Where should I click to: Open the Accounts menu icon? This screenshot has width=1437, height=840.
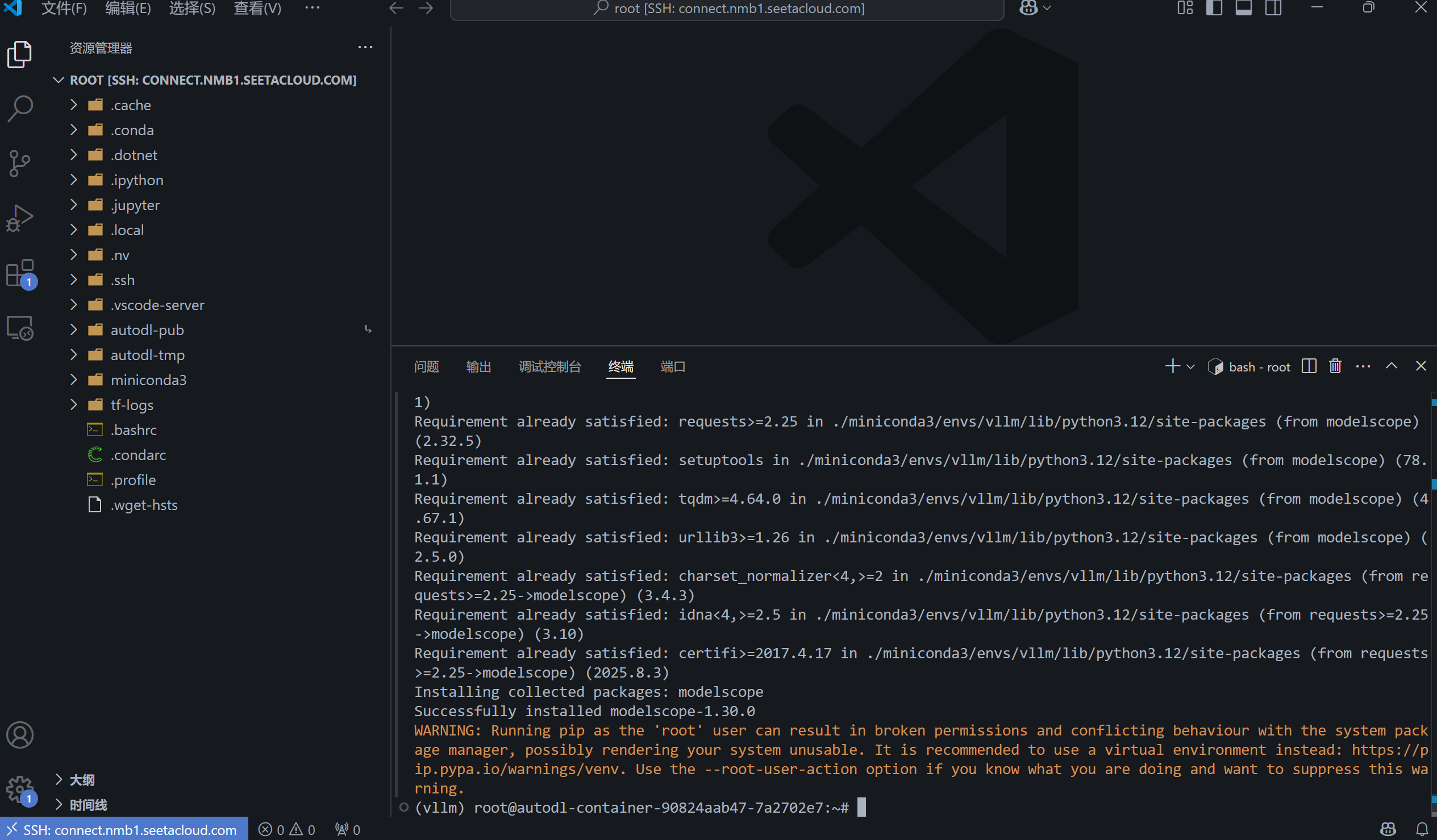point(20,735)
